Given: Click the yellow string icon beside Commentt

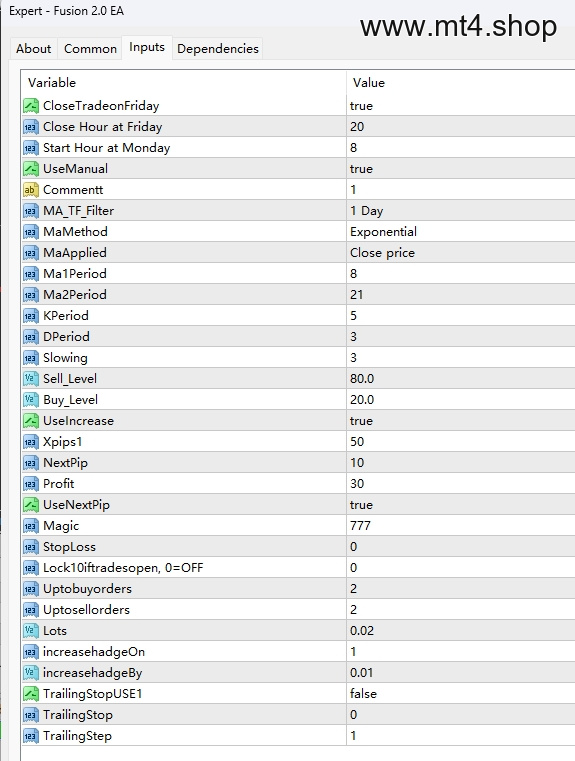Looking at the screenshot, I should pyautogui.click(x=31, y=190).
